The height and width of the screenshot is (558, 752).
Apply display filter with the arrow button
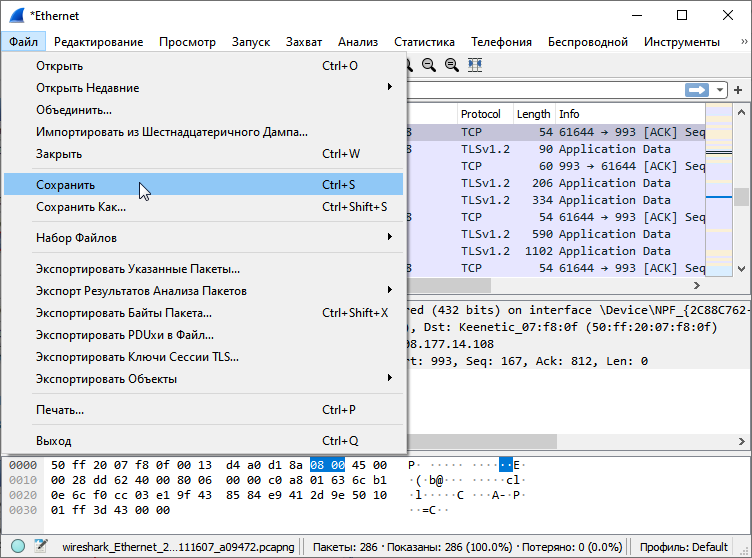696,90
